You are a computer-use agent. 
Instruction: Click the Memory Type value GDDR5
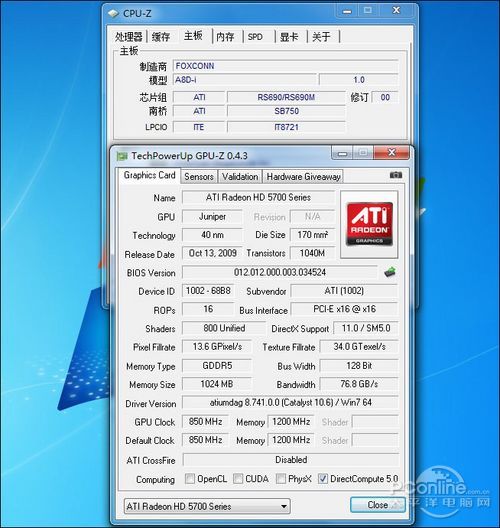click(x=217, y=365)
